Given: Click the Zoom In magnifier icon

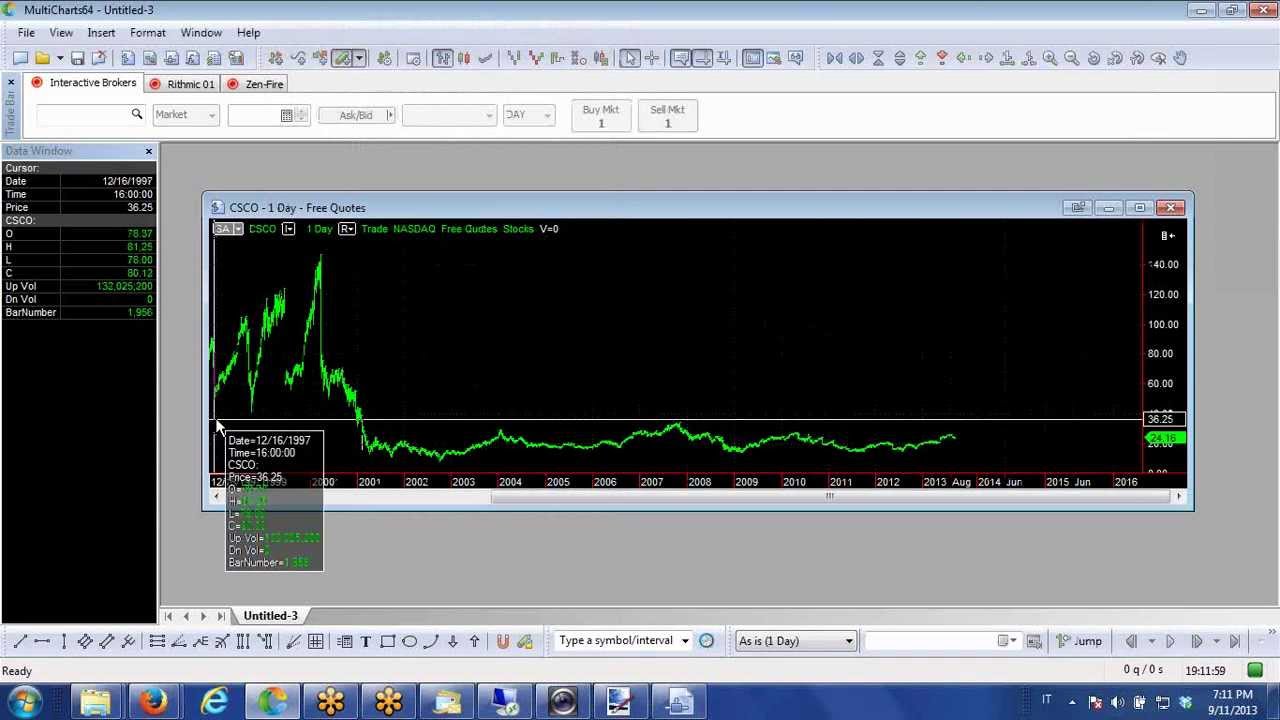Looking at the screenshot, I should [1050, 58].
